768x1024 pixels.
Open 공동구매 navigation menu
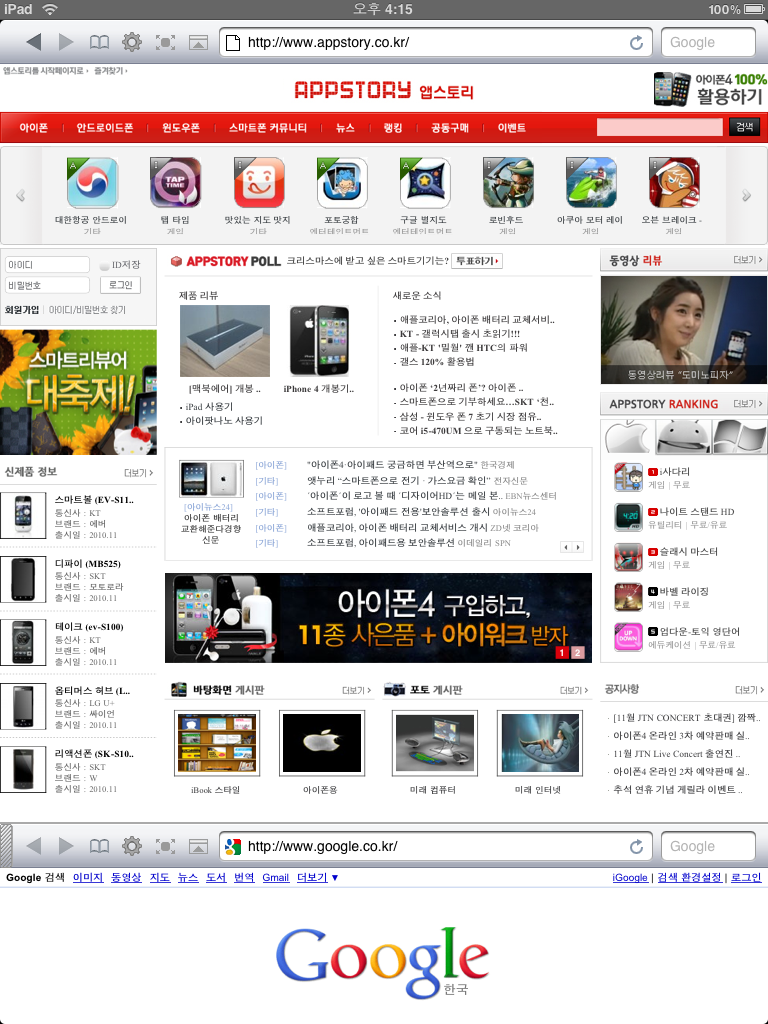(x=449, y=128)
